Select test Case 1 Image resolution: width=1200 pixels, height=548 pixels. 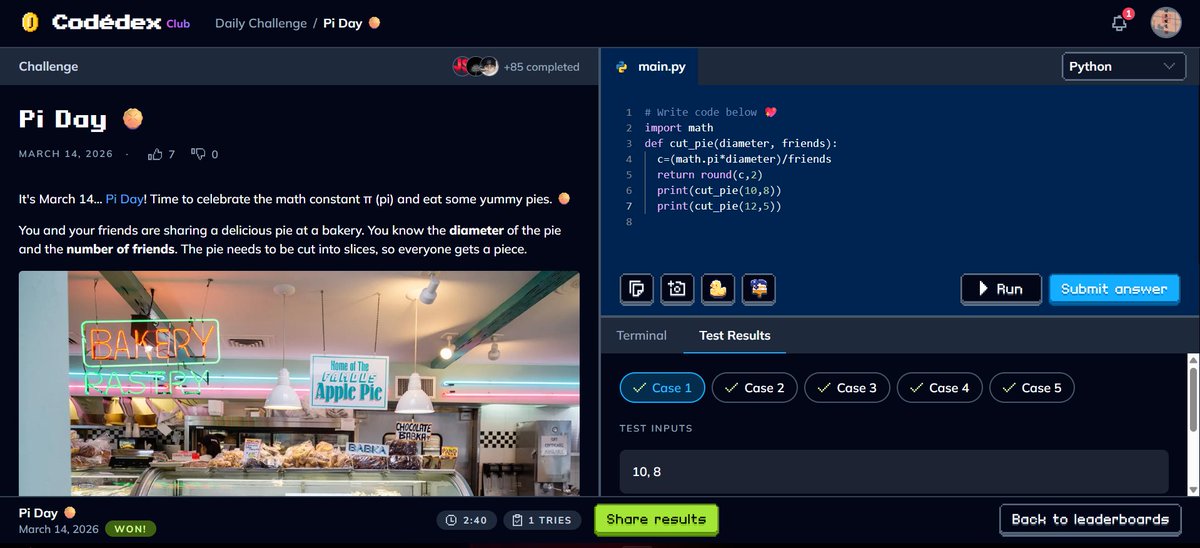pos(663,388)
